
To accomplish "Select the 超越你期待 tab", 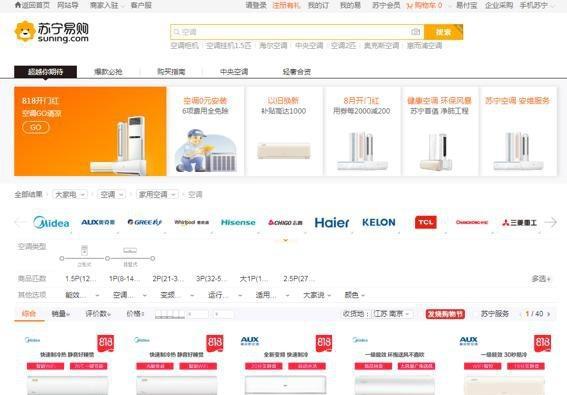I will (46, 72).
